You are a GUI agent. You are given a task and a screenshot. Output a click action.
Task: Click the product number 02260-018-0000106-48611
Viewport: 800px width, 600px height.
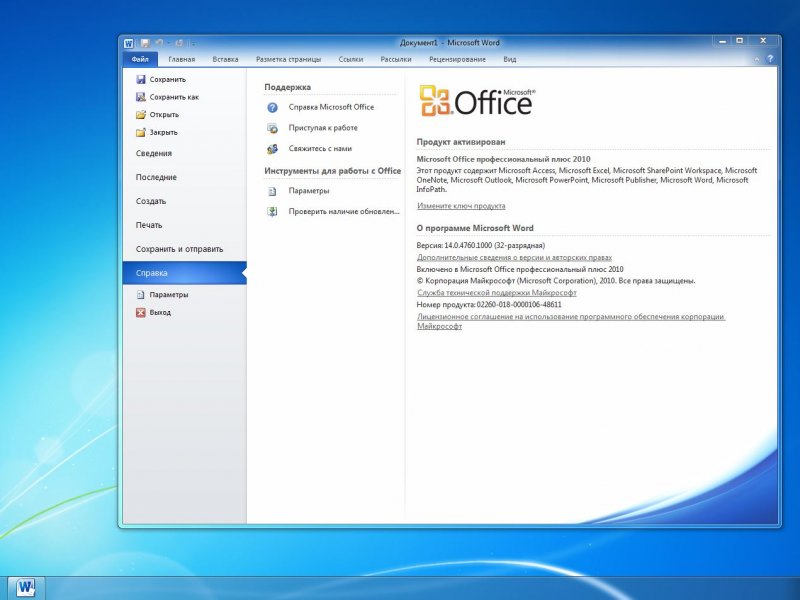[519, 305]
